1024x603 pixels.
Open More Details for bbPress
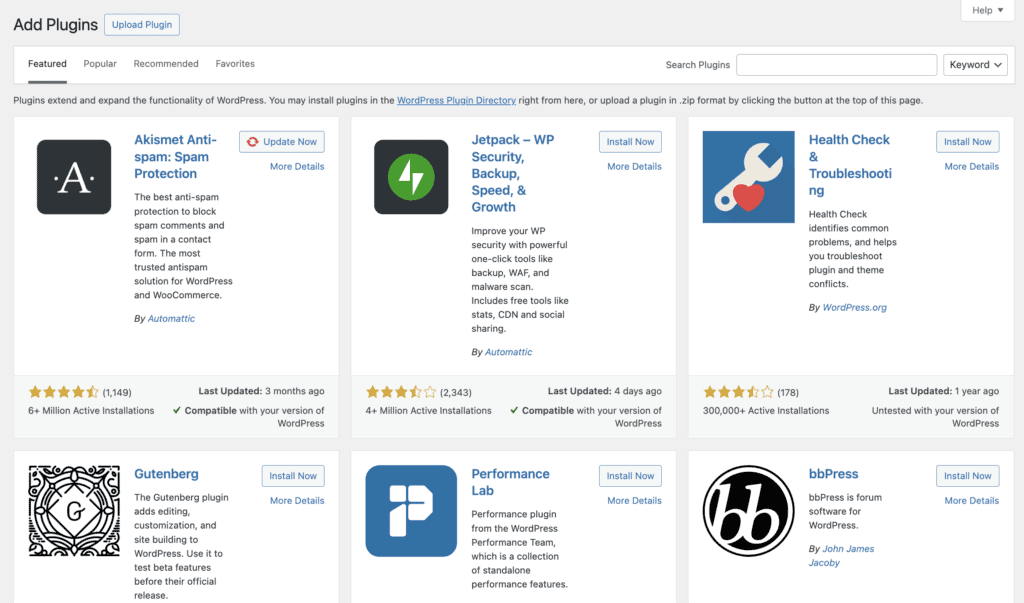point(972,500)
